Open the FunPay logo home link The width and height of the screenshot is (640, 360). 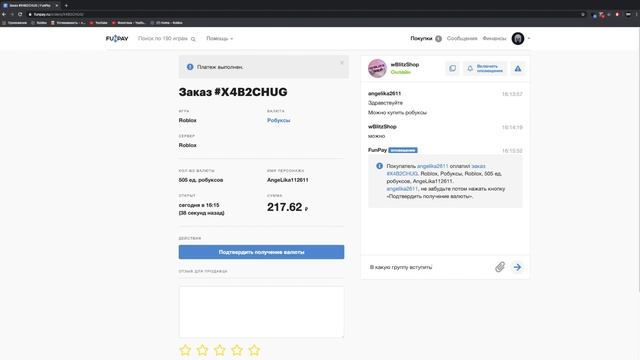pyautogui.click(x=117, y=38)
